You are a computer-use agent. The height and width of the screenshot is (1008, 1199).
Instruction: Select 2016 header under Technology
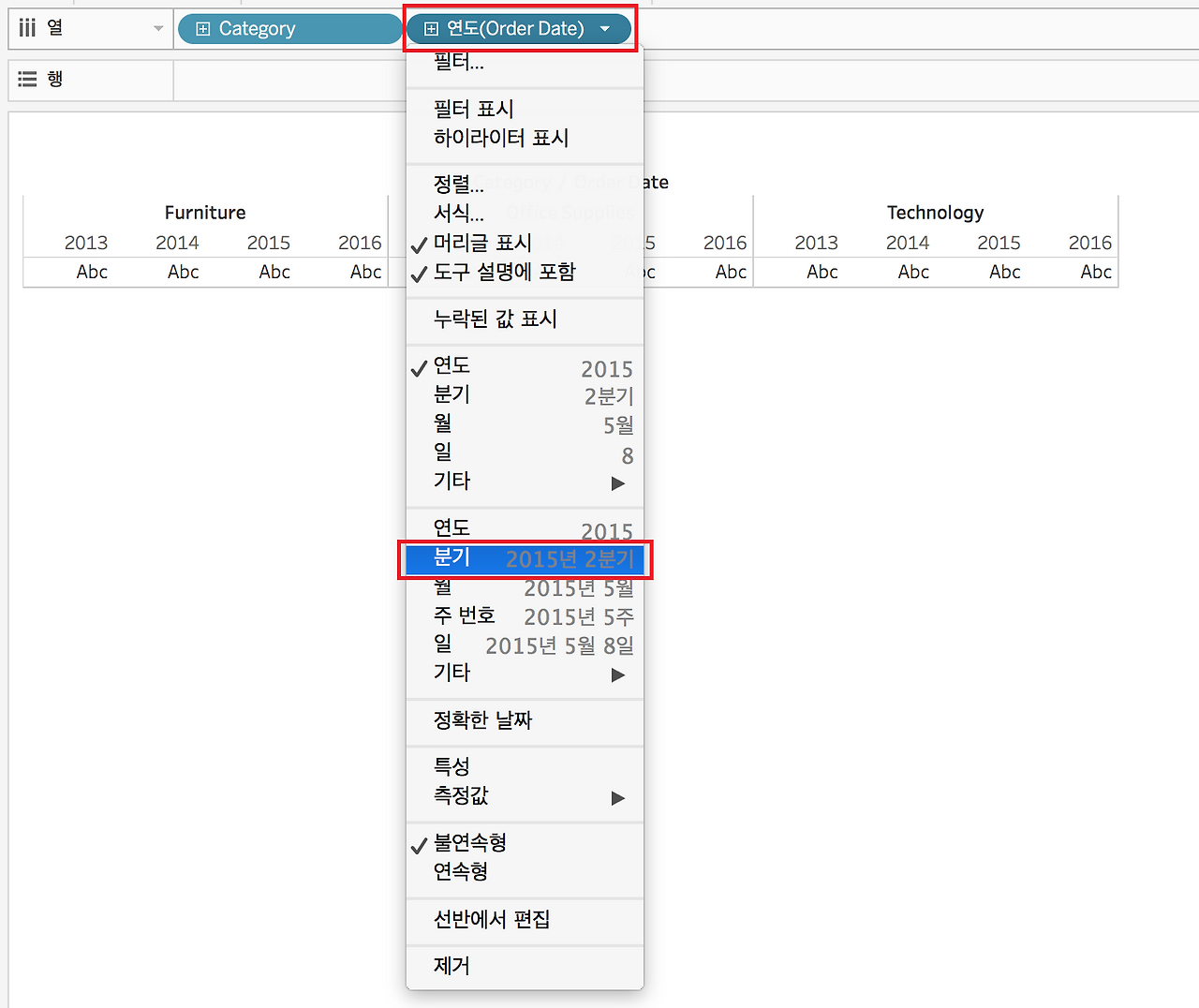pyautogui.click(x=1090, y=243)
